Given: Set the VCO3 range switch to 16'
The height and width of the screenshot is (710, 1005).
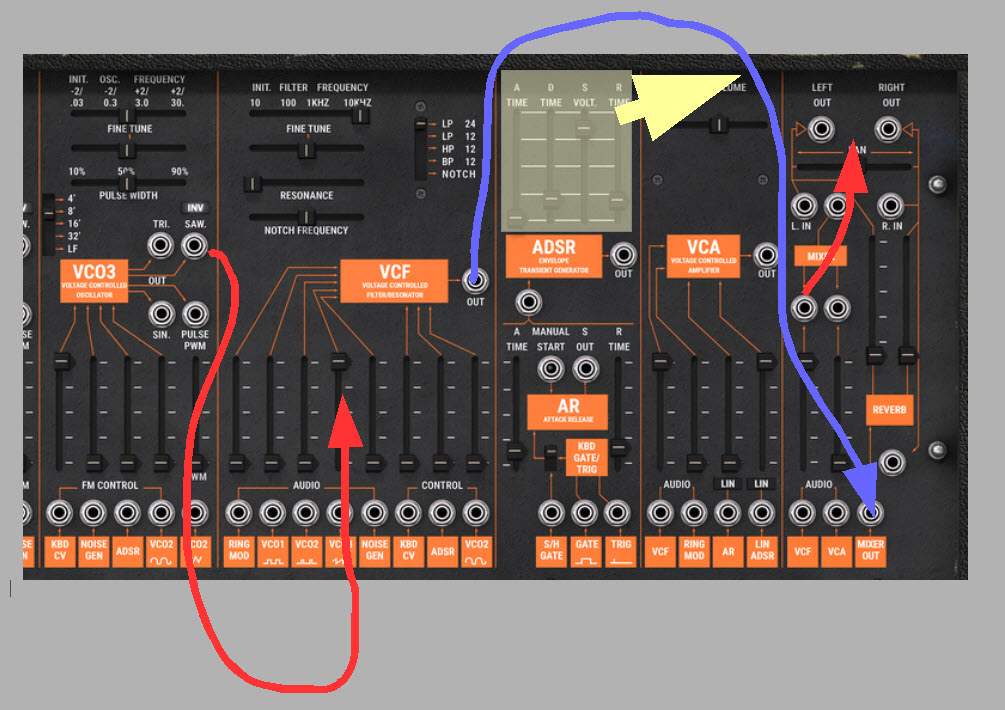Looking at the screenshot, I should coord(74,224).
